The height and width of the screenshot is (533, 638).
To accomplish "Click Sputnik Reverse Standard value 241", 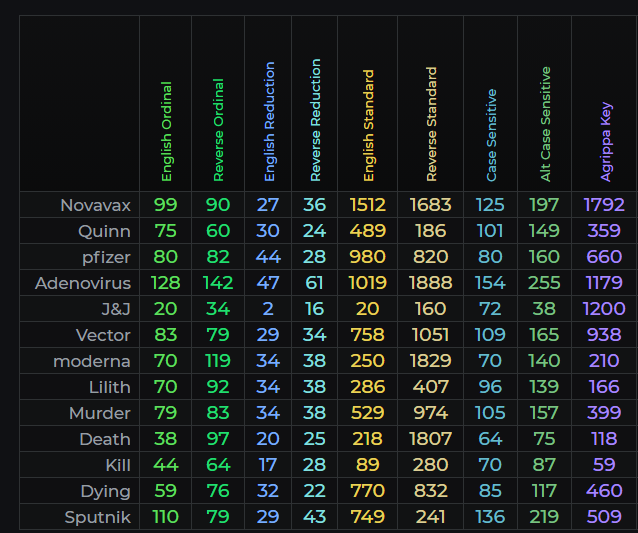I will coord(430,517).
